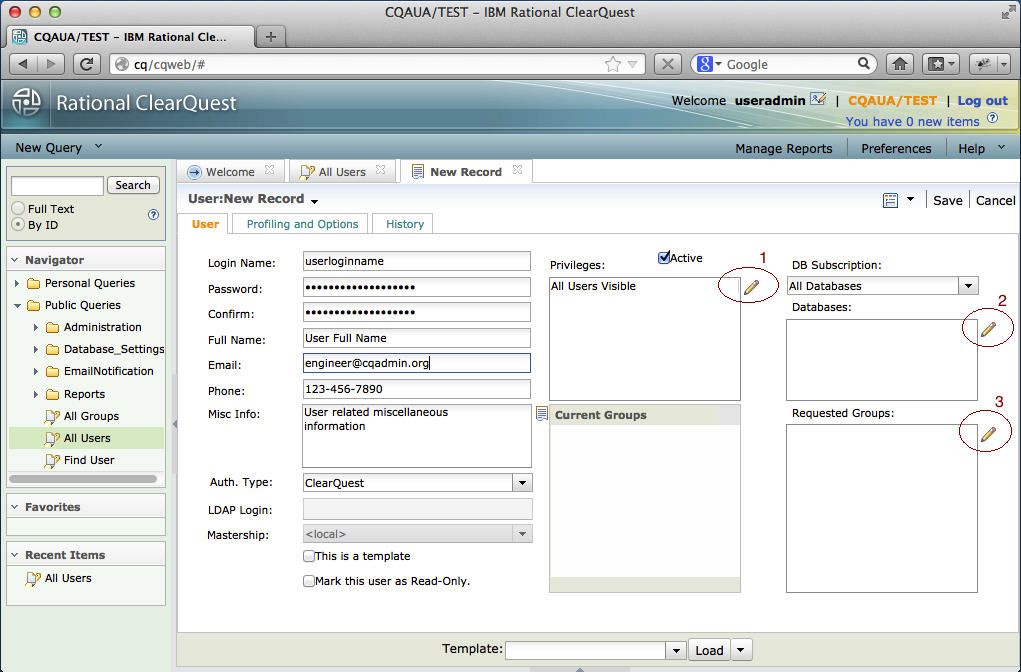The image size is (1021, 672).
Task: Collapse the Public Queries folder
Action: pos(17,305)
